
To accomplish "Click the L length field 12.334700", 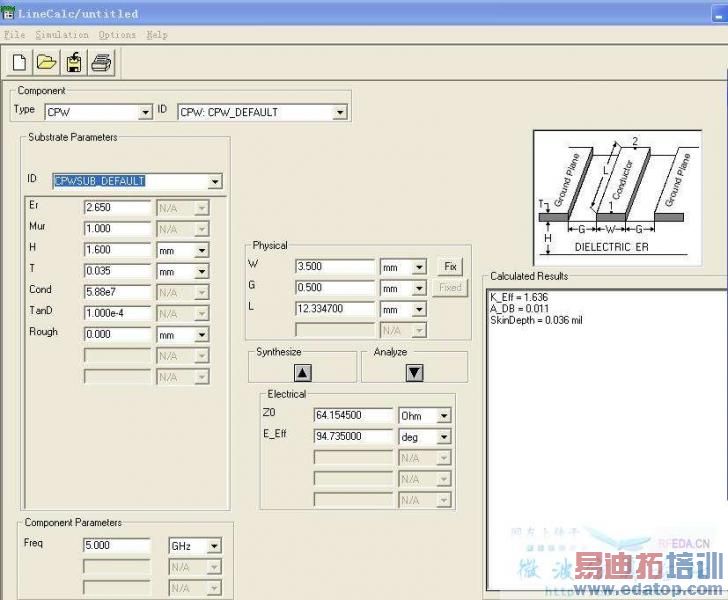I will point(335,308).
